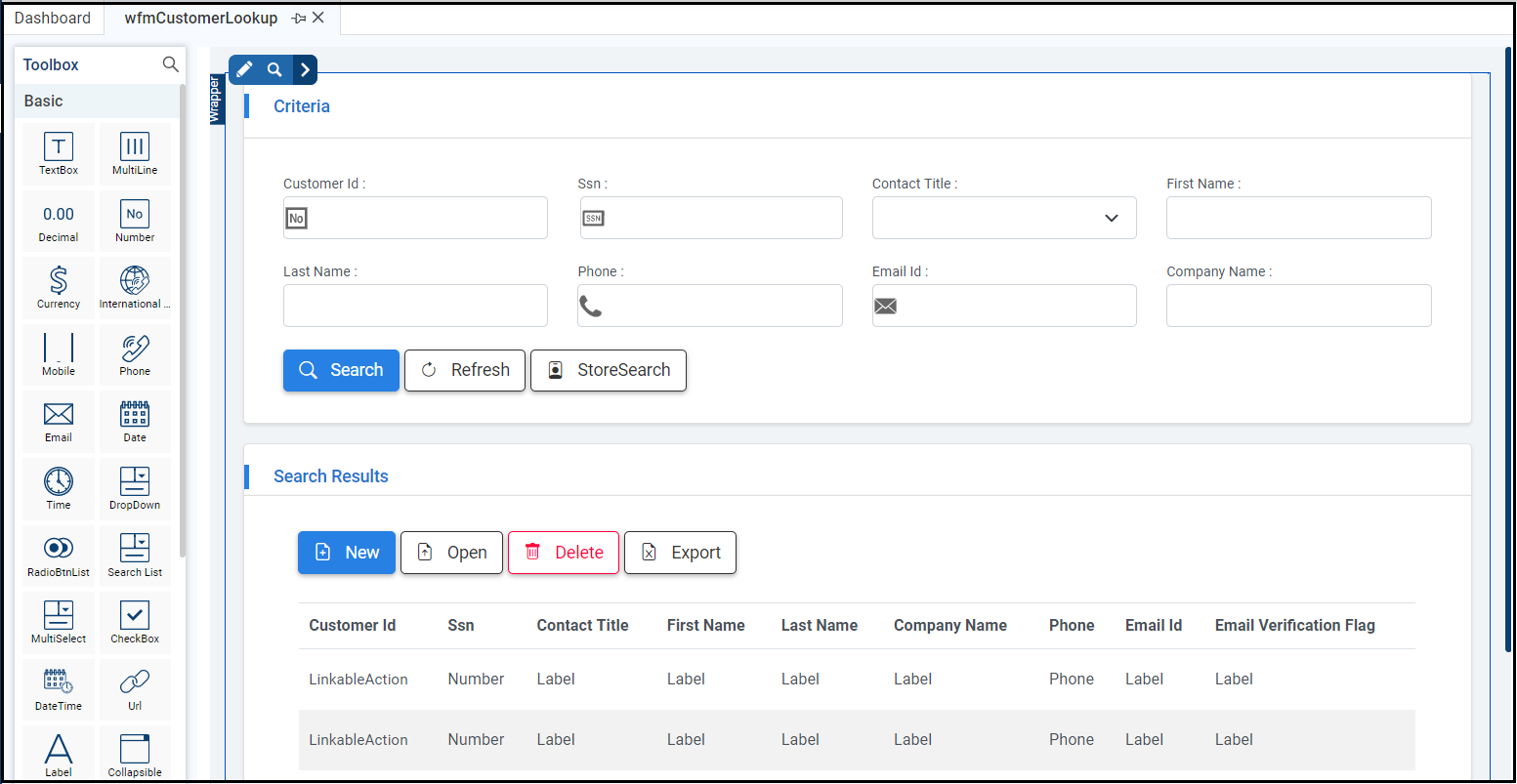
Task: Click the magnifier icon on wrapper toolbar
Action: [x=275, y=69]
